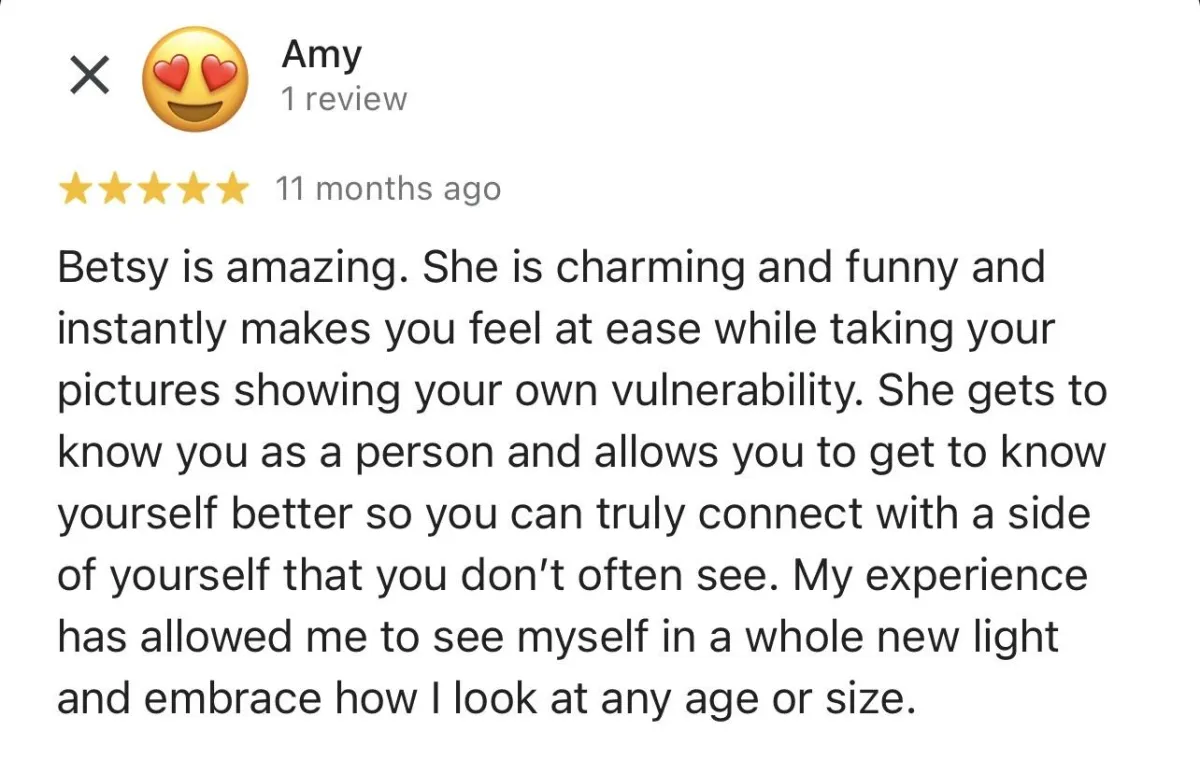
Task: Select the second gold star in the rating
Action: click(x=114, y=189)
